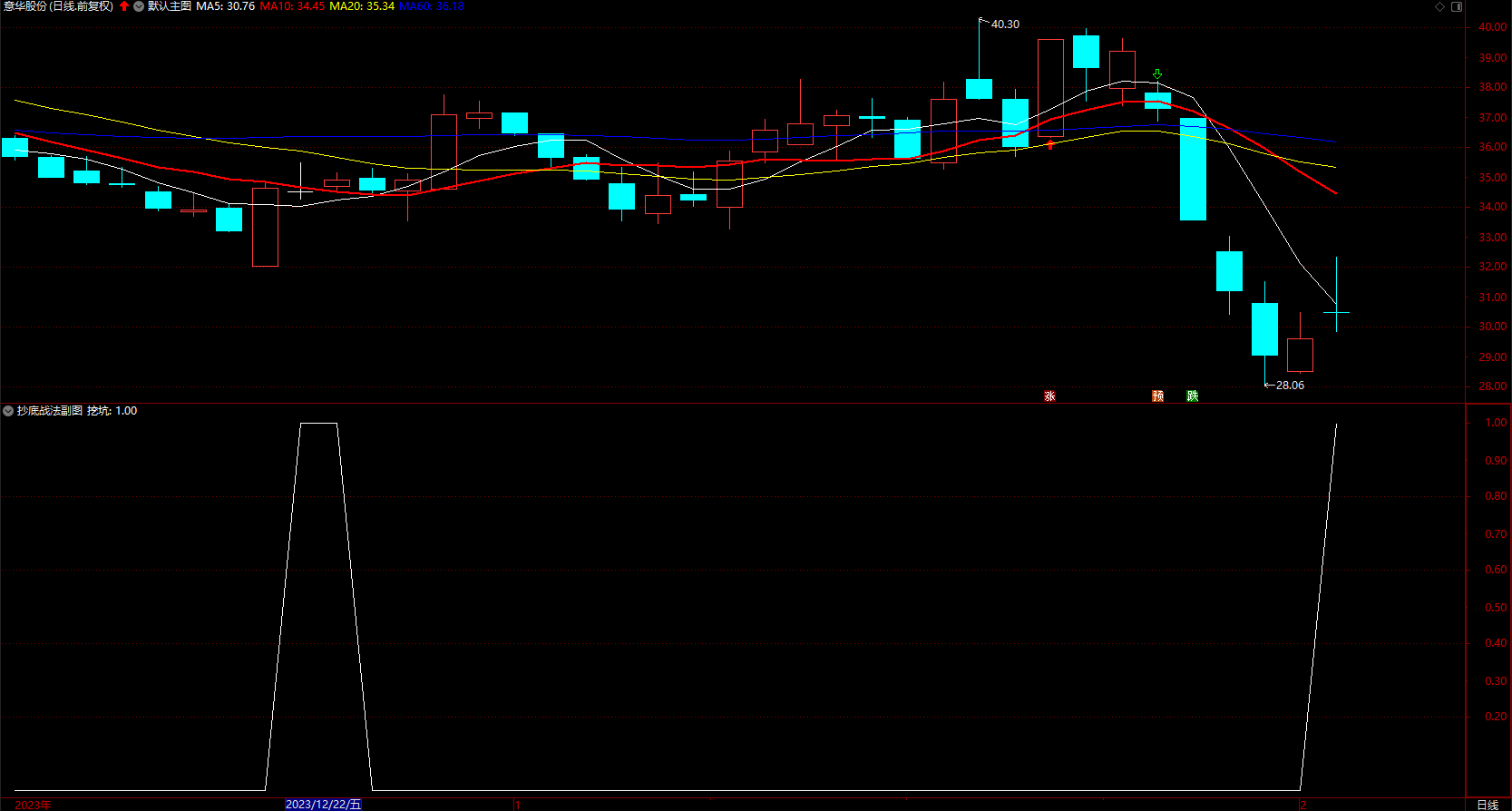1512x811 pixels.
Task: Click the MA20: 35.34 label
Action: 362,6
